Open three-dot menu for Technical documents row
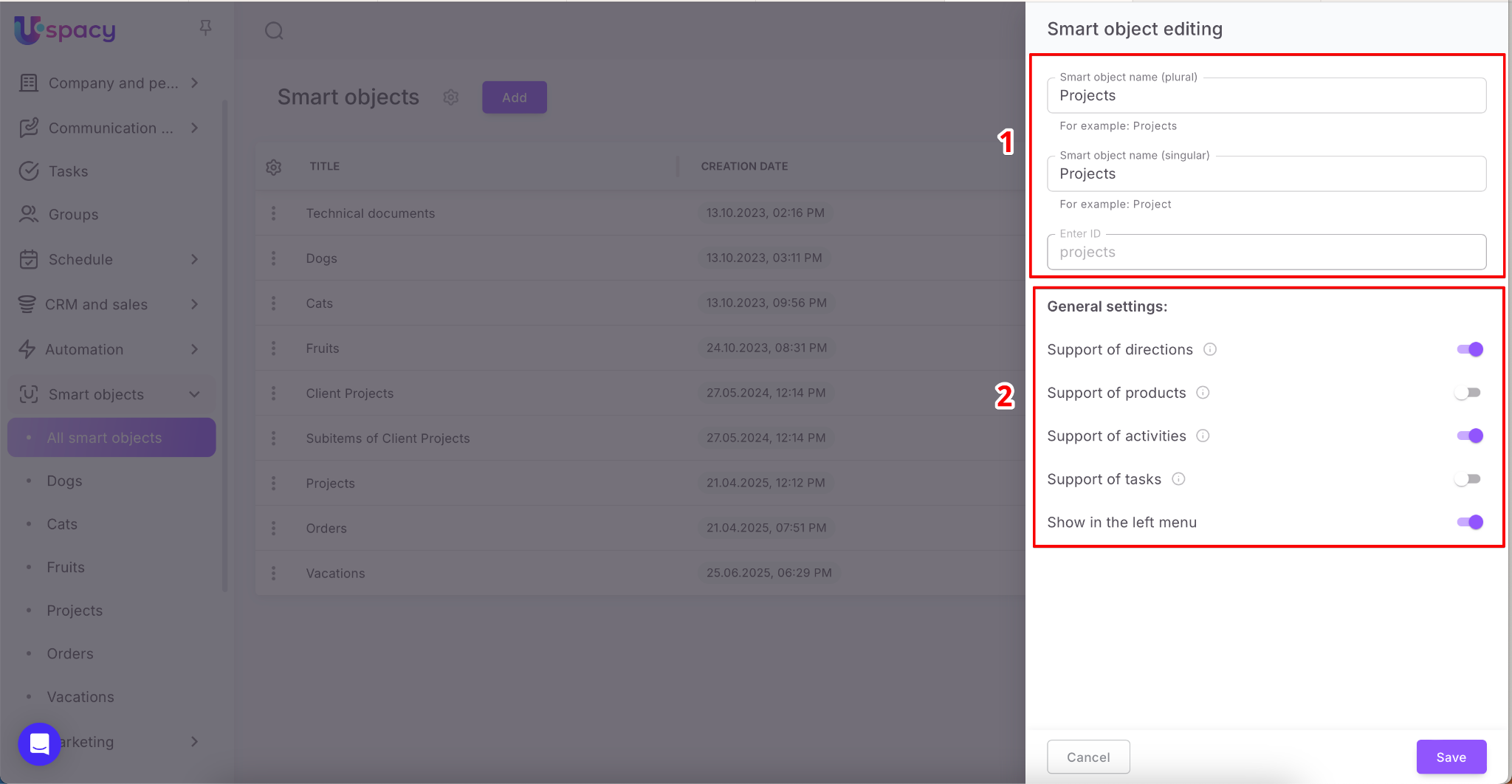The image size is (1512, 784). point(274,213)
